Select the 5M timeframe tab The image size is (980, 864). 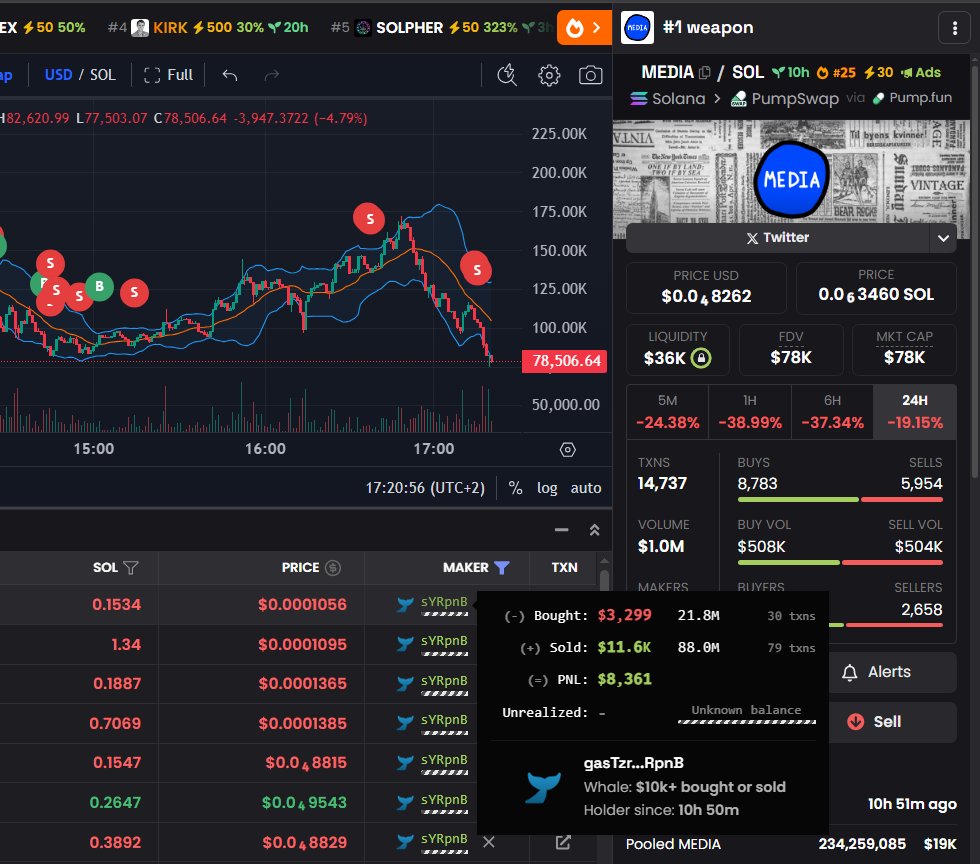[x=668, y=412]
